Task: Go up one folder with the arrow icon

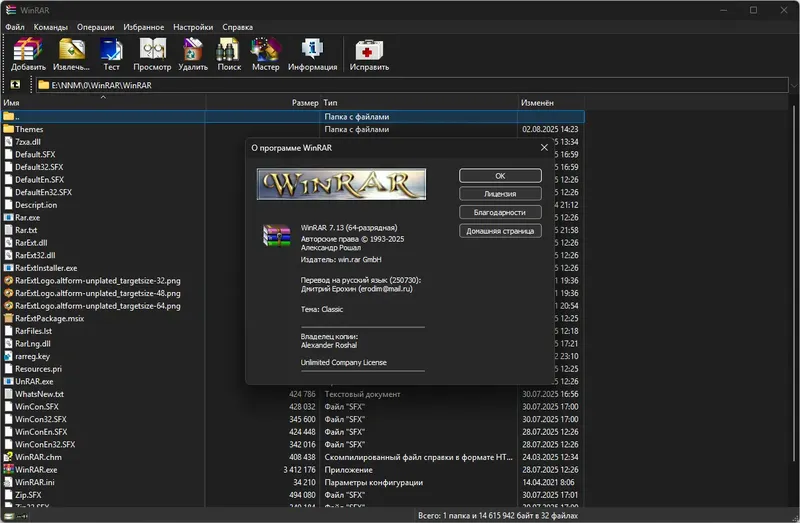Action: (15, 85)
